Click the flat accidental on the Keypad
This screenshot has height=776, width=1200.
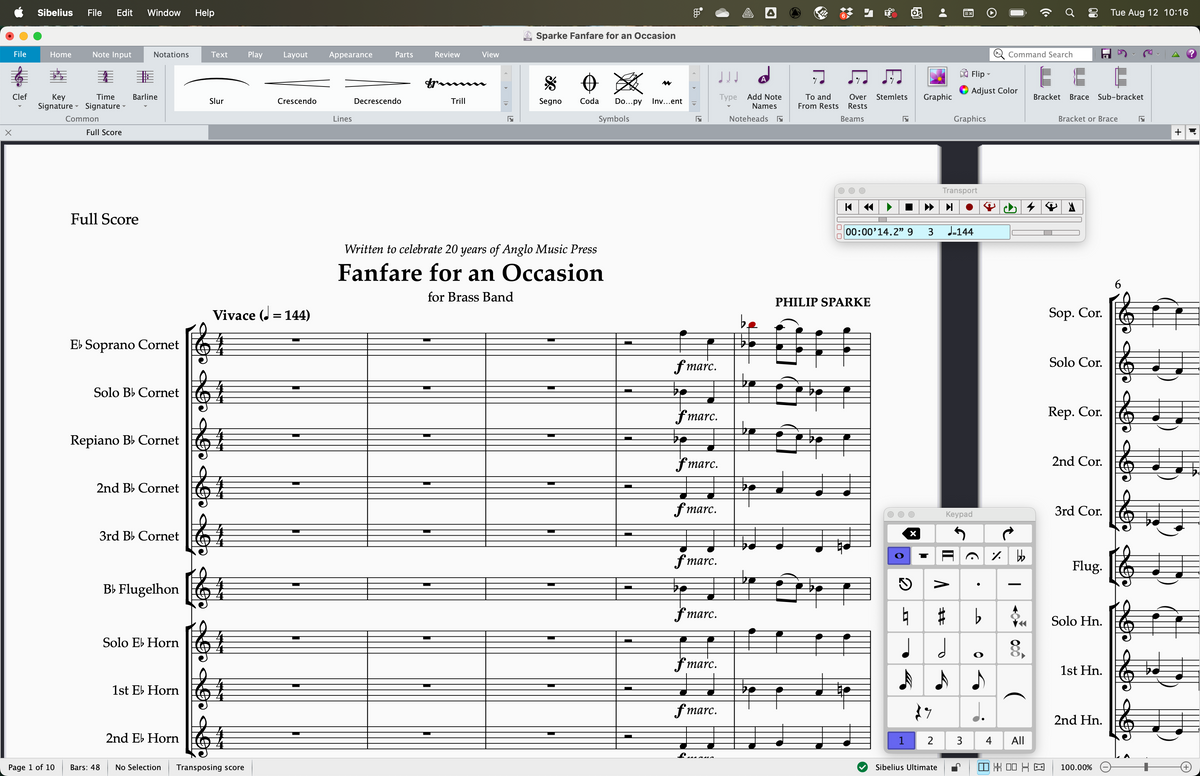point(980,617)
